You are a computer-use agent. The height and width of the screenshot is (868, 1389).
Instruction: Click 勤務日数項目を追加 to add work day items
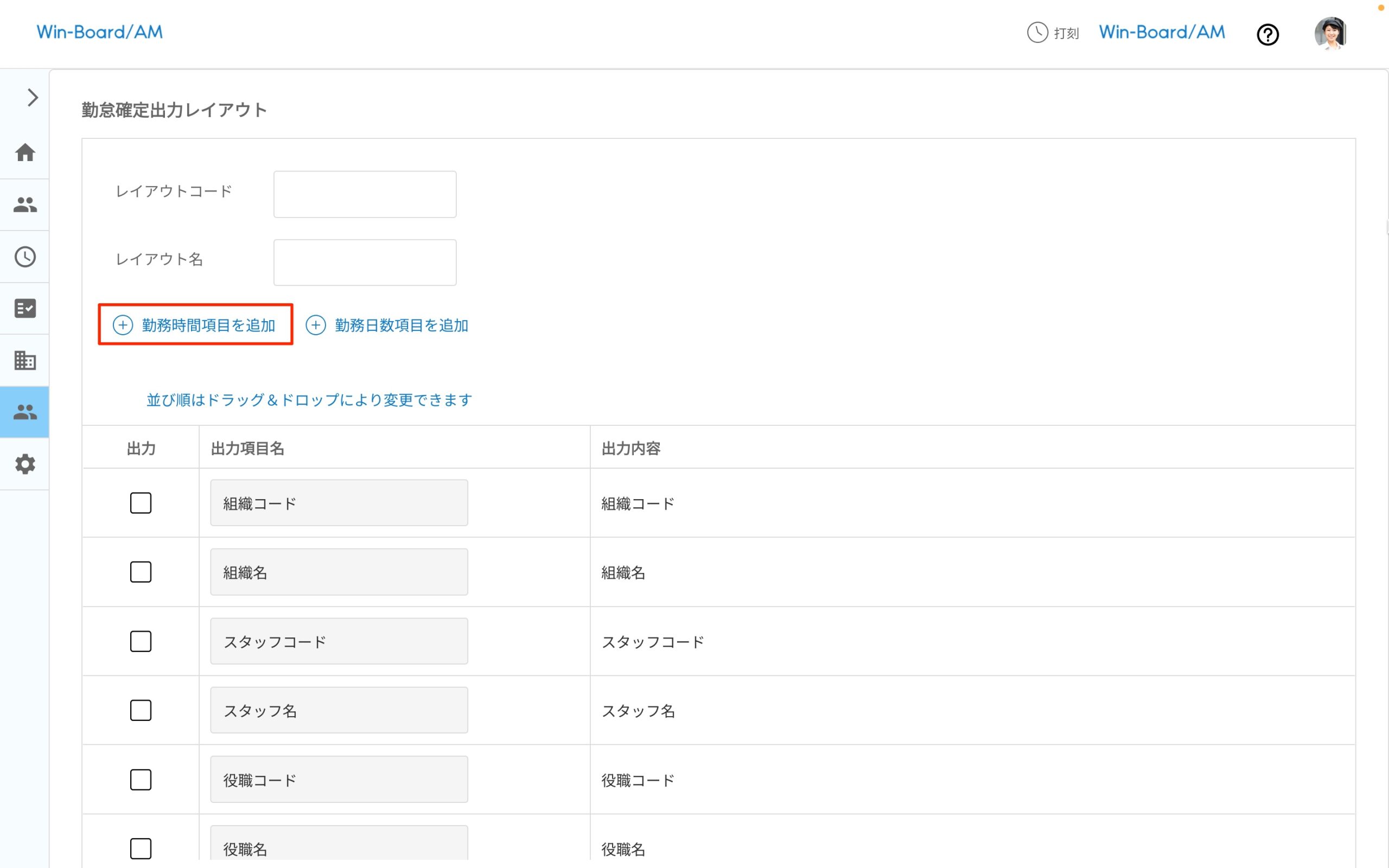[388, 325]
